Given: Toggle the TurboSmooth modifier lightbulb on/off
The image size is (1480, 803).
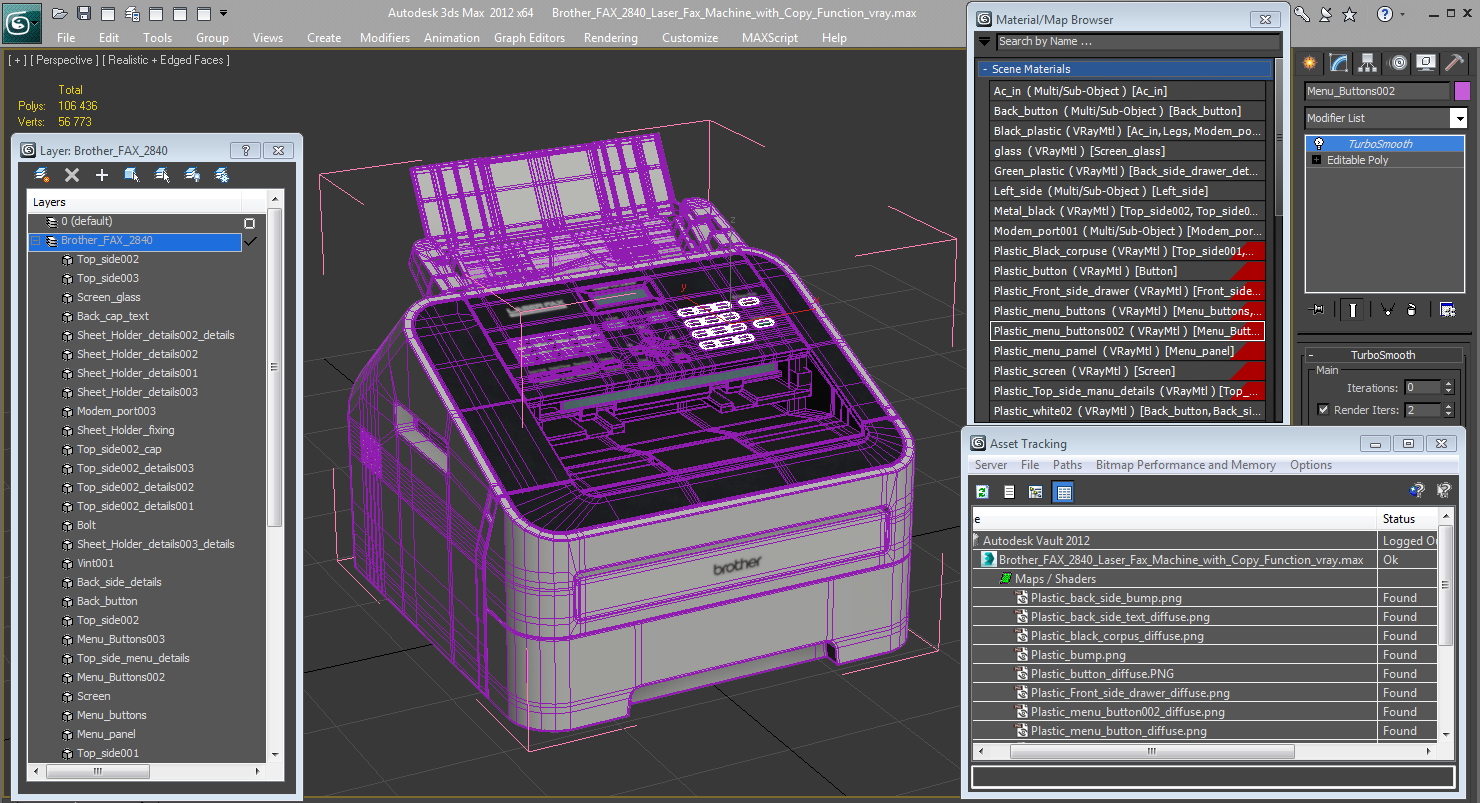Looking at the screenshot, I should pos(1319,144).
